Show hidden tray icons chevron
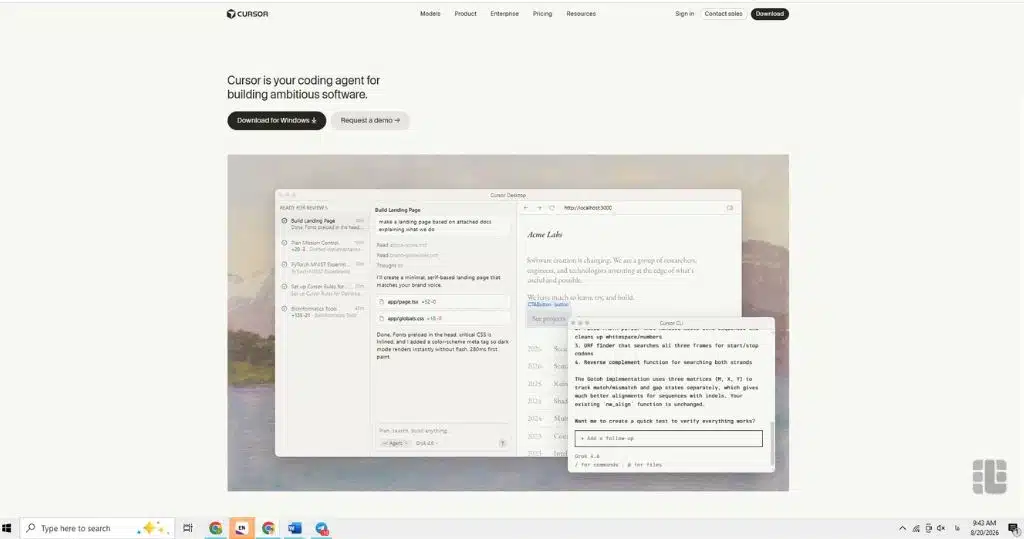The height and width of the screenshot is (539, 1024). [903, 528]
